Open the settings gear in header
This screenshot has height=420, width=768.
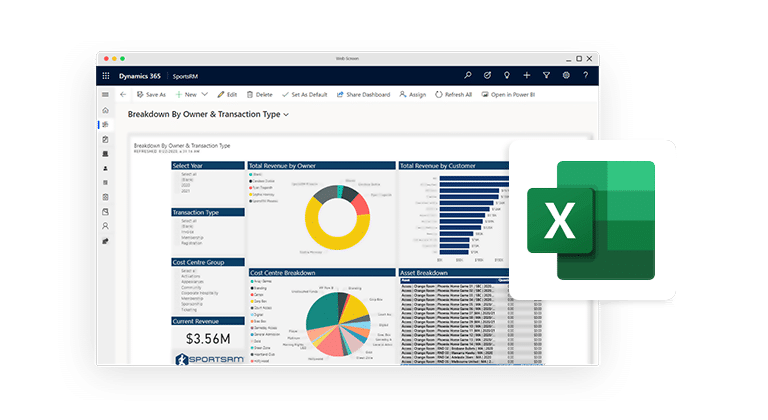click(566, 75)
